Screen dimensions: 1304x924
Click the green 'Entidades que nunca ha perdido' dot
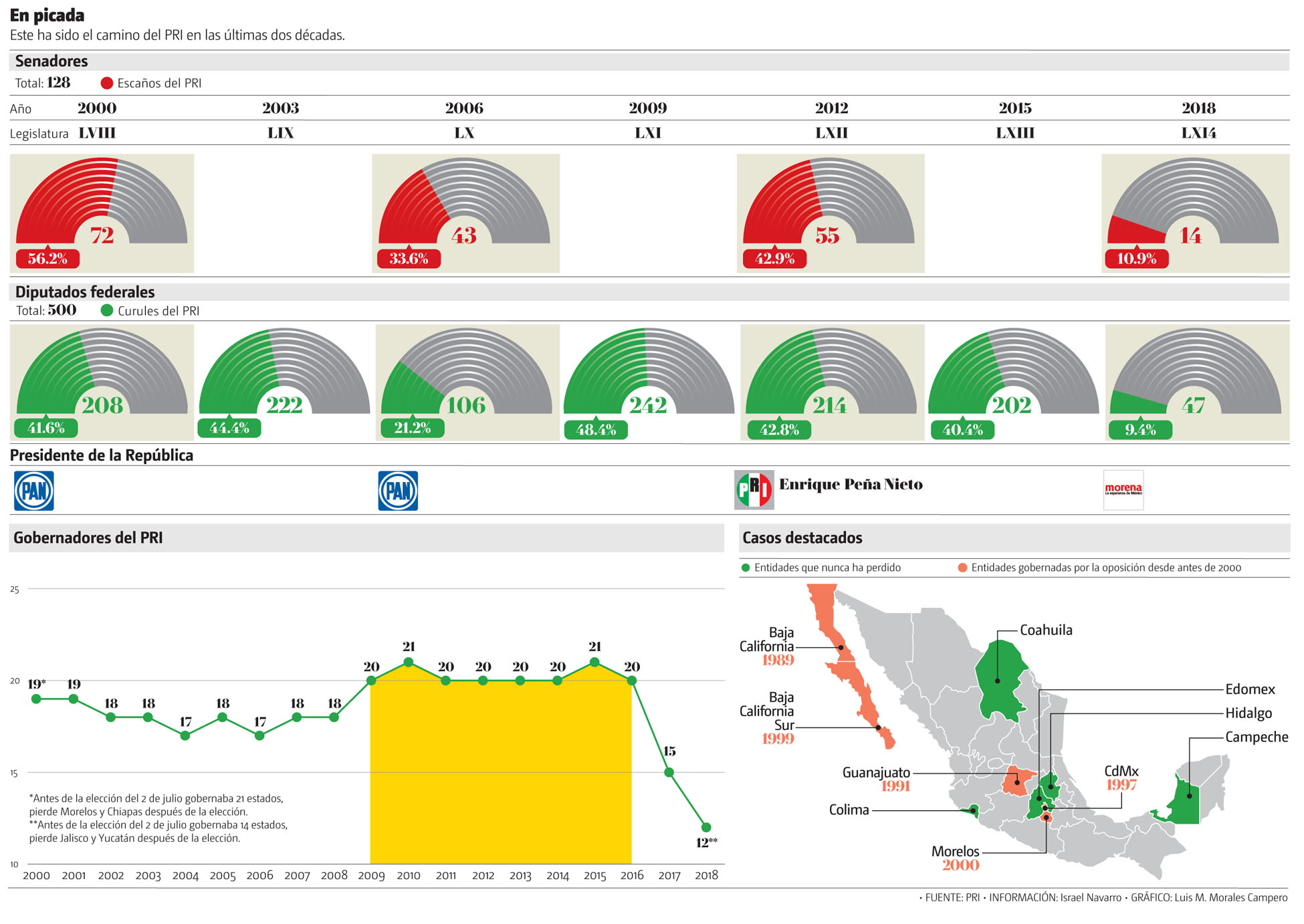746,568
